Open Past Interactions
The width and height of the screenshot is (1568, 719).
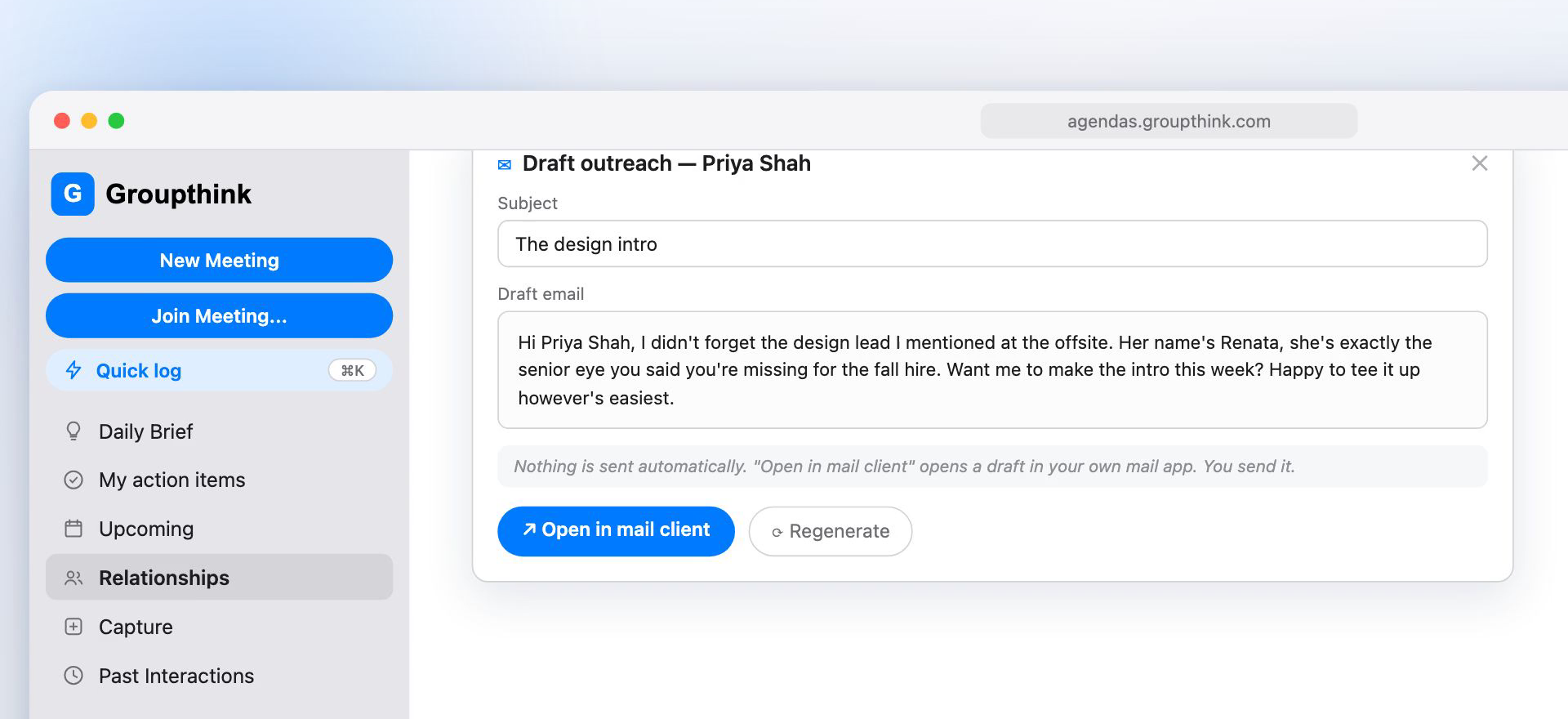pos(219,676)
